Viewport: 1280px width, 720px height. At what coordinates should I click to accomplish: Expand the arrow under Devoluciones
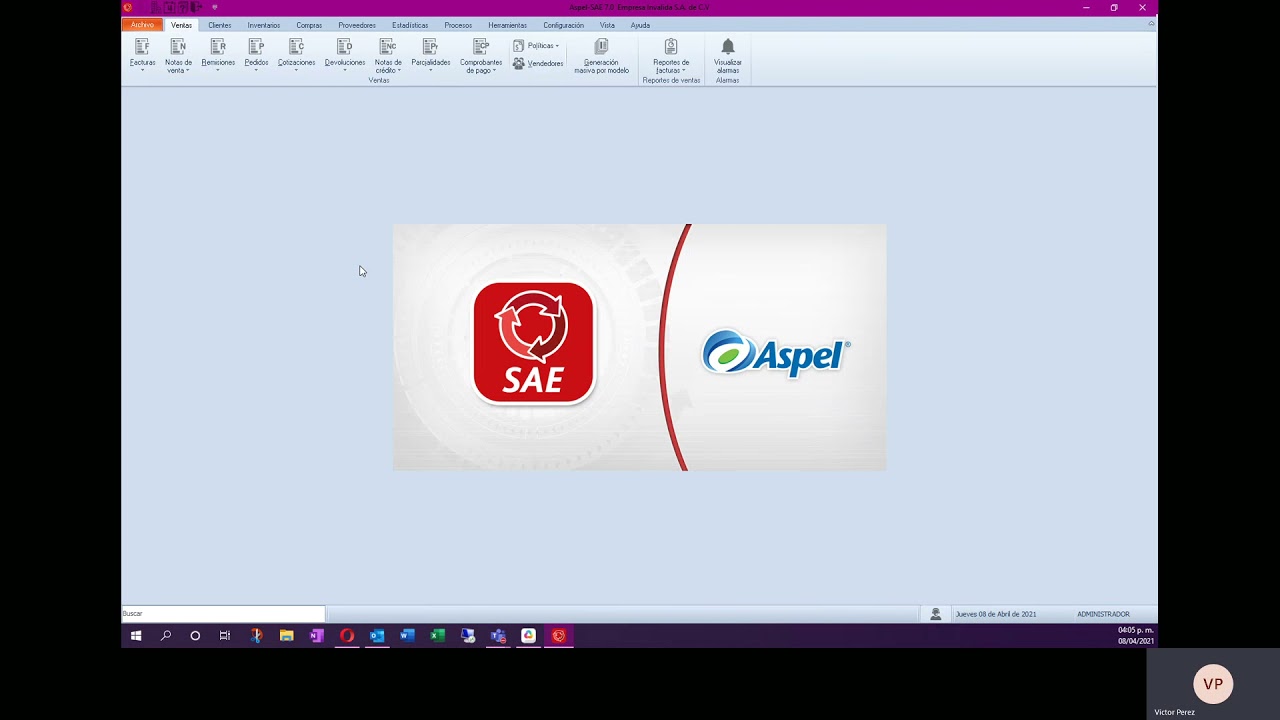(344, 70)
